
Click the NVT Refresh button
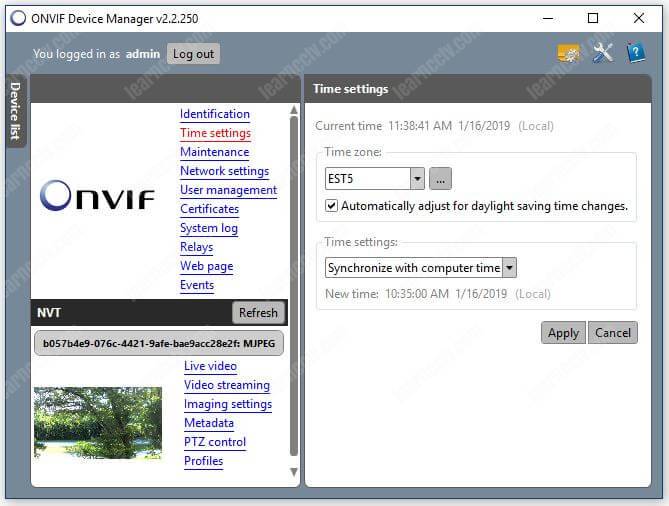(x=258, y=312)
